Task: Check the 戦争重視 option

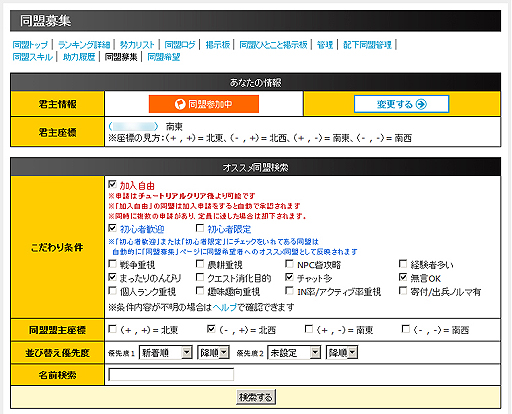Action: point(112,264)
